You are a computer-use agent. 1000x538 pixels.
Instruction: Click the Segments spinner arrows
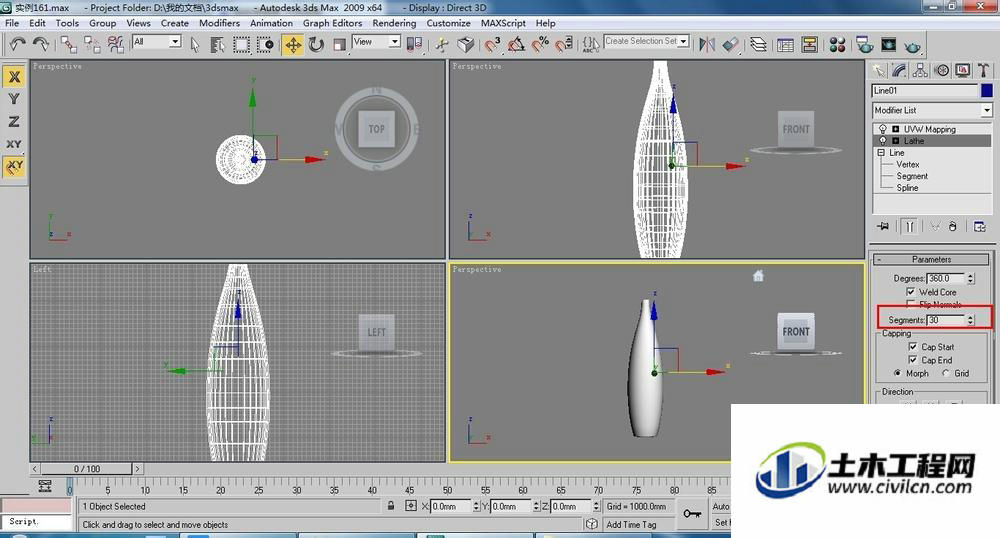(970, 320)
